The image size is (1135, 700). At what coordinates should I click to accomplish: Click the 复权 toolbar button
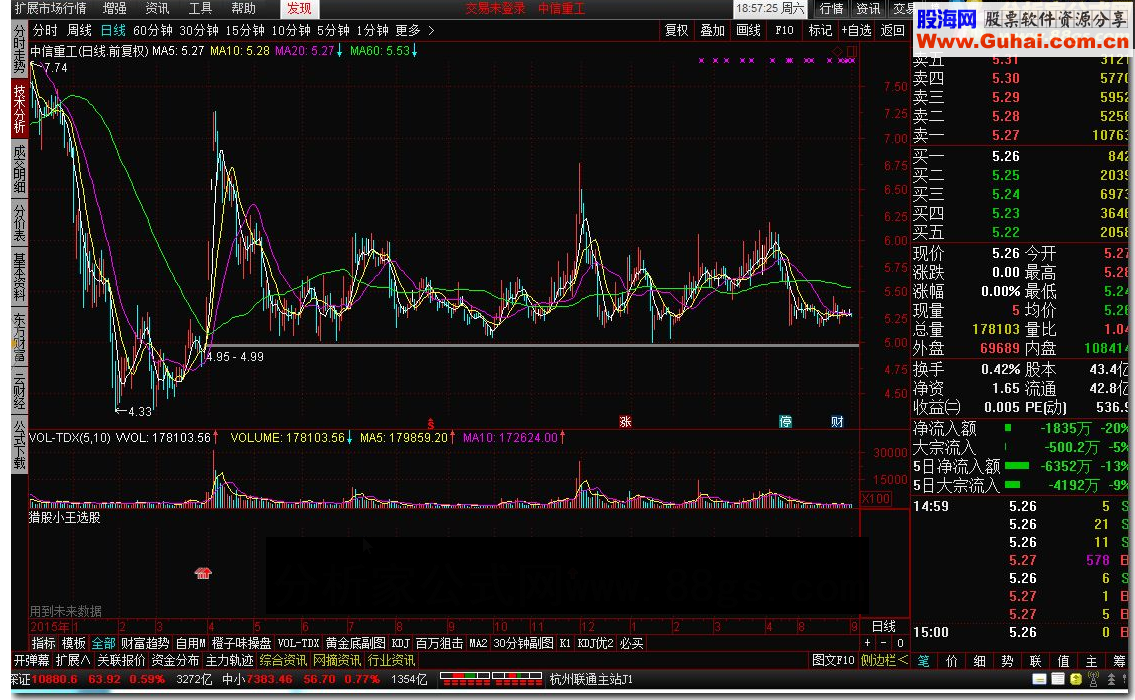[676, 30]
